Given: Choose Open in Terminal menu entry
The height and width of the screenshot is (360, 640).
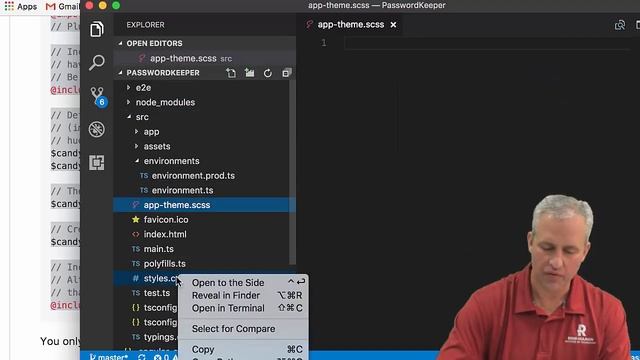Looking at the screenshot, I should [244, 308].
